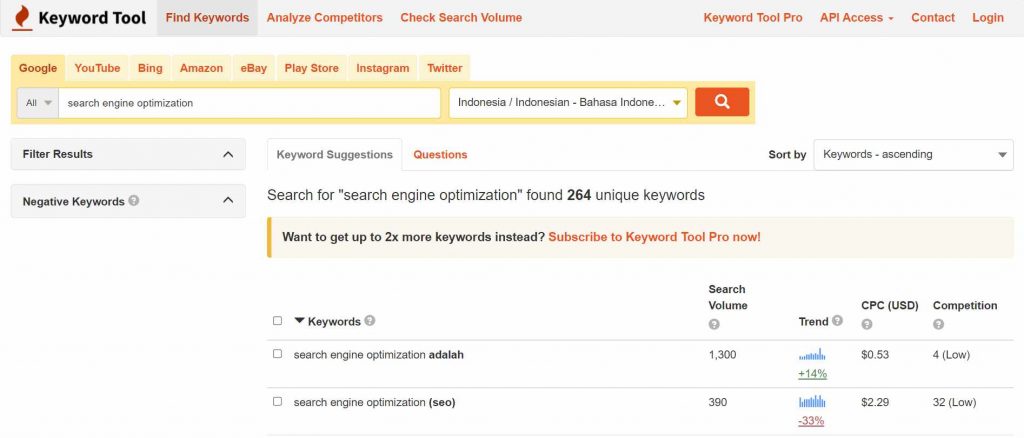Switch to the Play Store tab
Screen dimensions: 1024x438
(312, 68)
